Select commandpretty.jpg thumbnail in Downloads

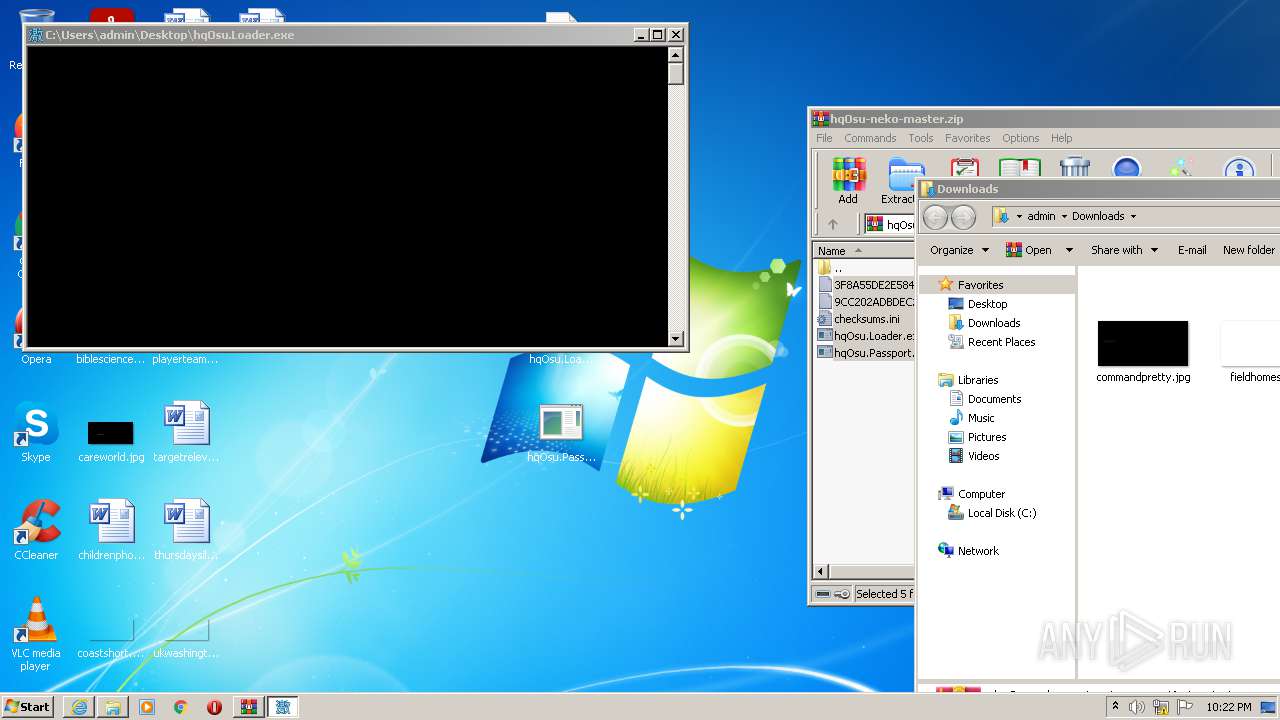point(1143,352)
